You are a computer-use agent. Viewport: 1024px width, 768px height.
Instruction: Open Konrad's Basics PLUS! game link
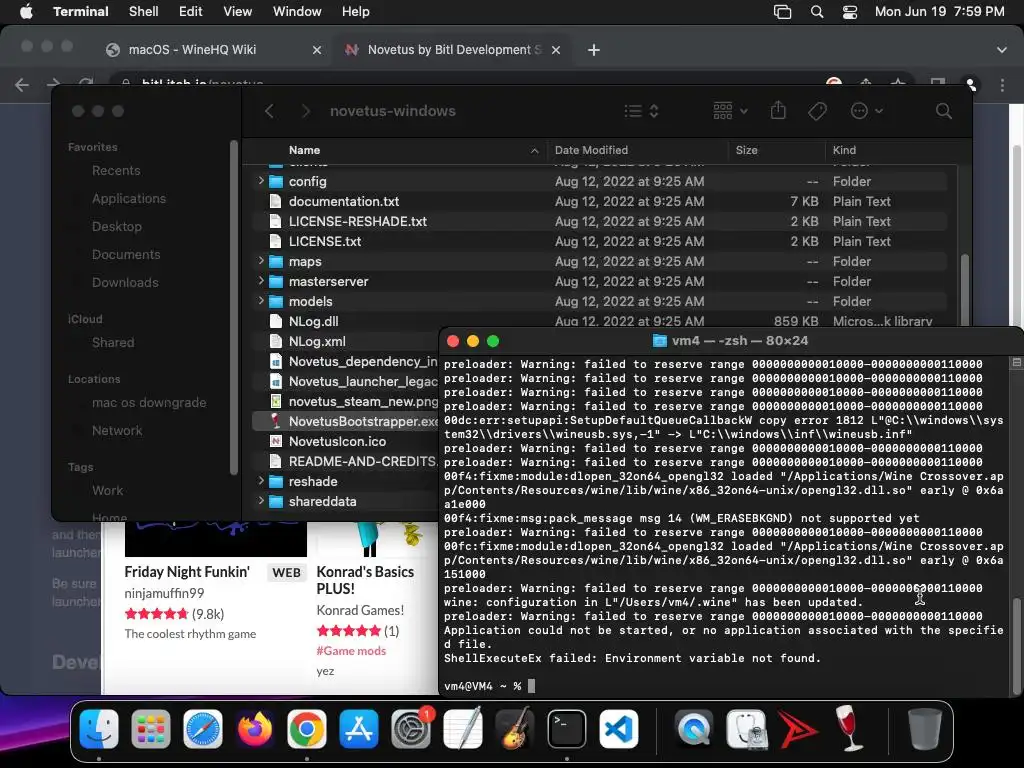click(364, 580)
